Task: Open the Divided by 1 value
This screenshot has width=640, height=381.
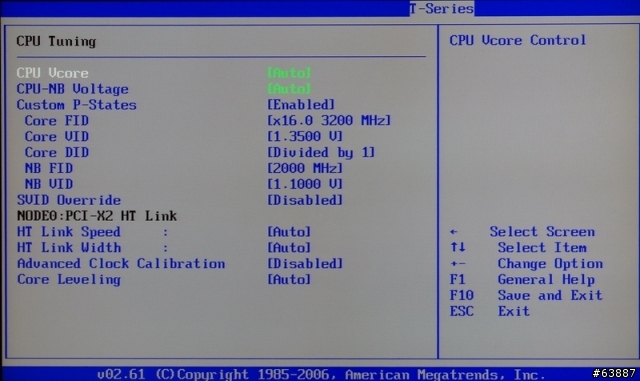Action: coord(321,153)
